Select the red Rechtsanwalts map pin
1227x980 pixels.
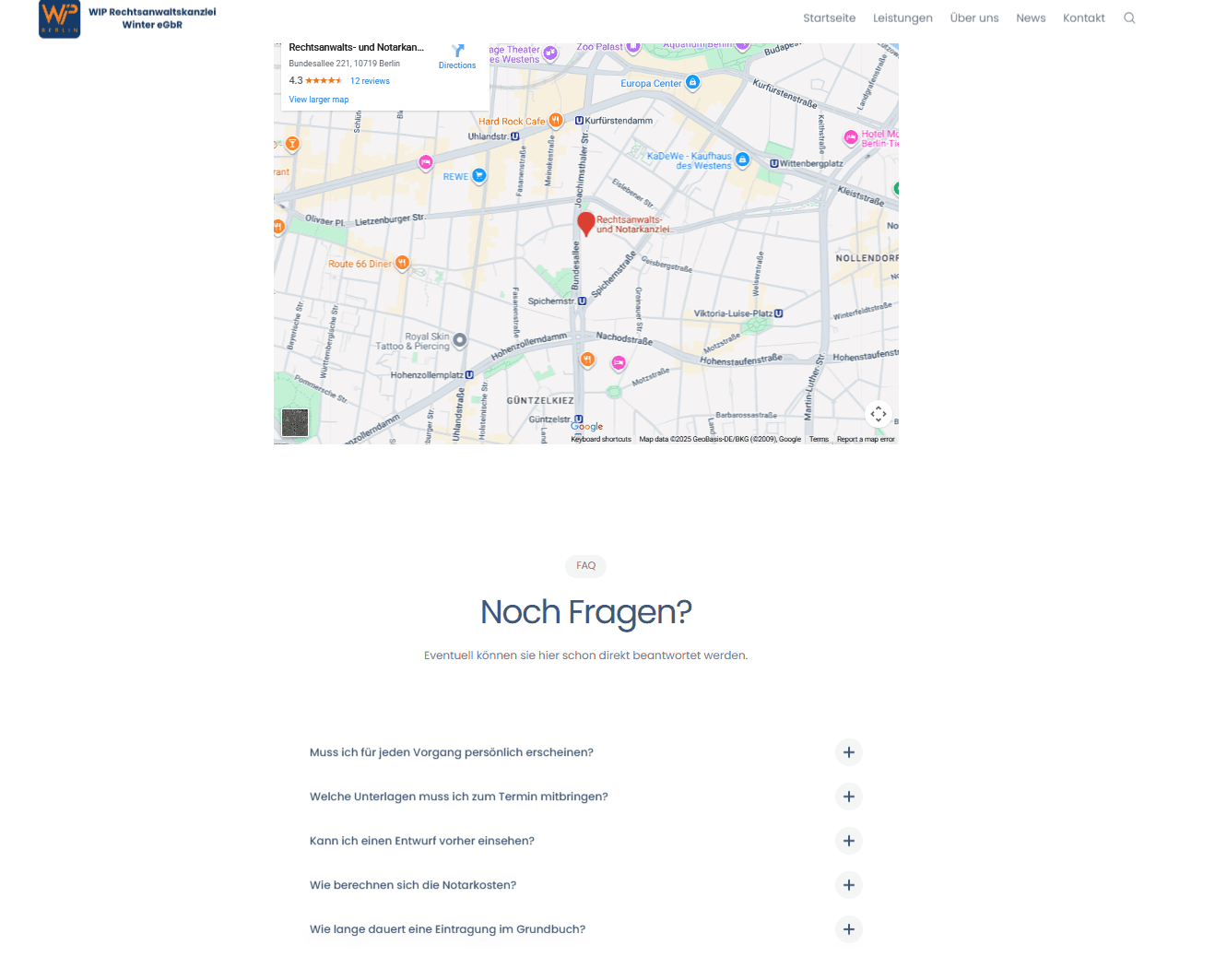pyautogui.click(x=585, y=224)
